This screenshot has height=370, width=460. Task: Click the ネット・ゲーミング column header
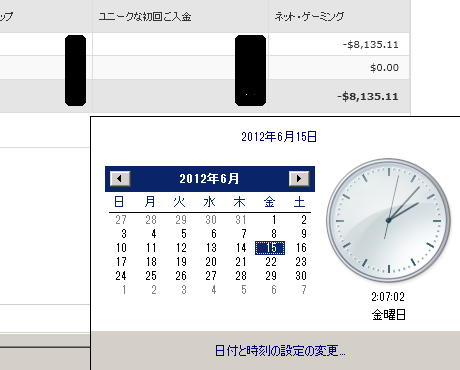[x=309, y=16]
